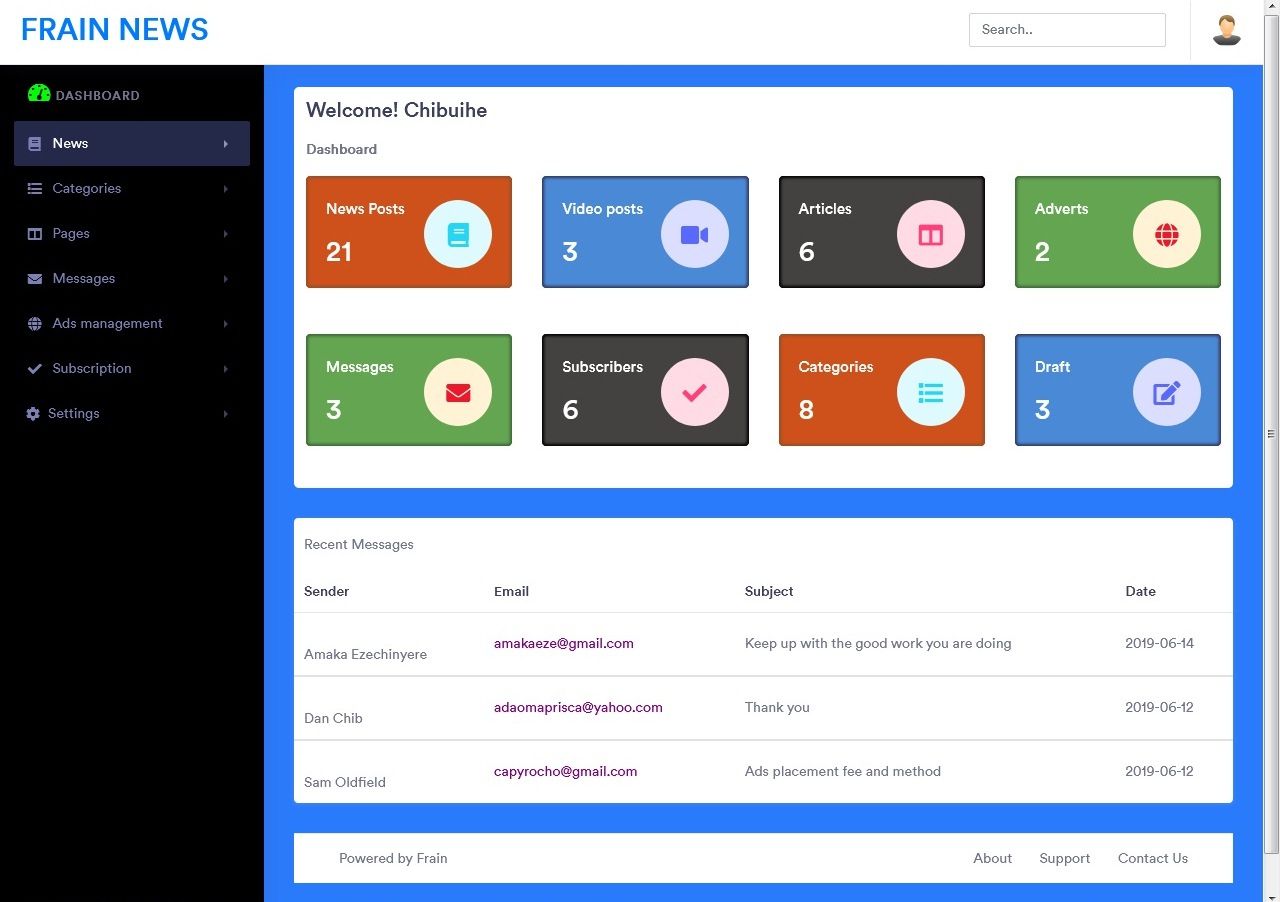Screen dimensions: 1280x902
Task: Open the user avatar profile menu
Action: pos(1227,30)
